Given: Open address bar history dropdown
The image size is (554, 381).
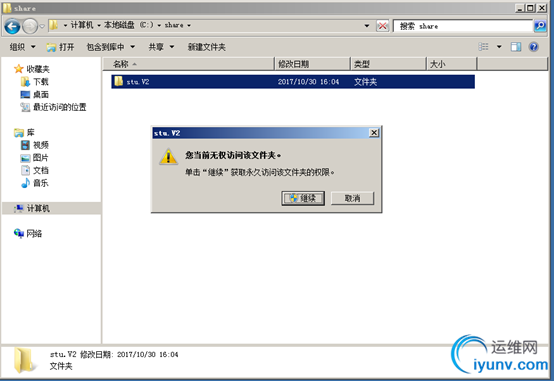Looking at the screenshot, I should pos(367,26).
